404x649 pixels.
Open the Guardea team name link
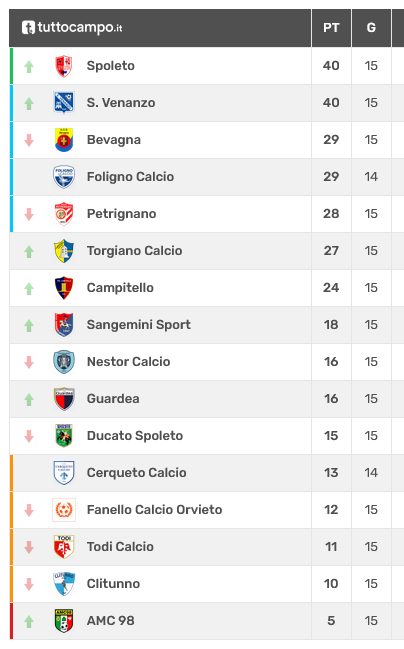113,399
